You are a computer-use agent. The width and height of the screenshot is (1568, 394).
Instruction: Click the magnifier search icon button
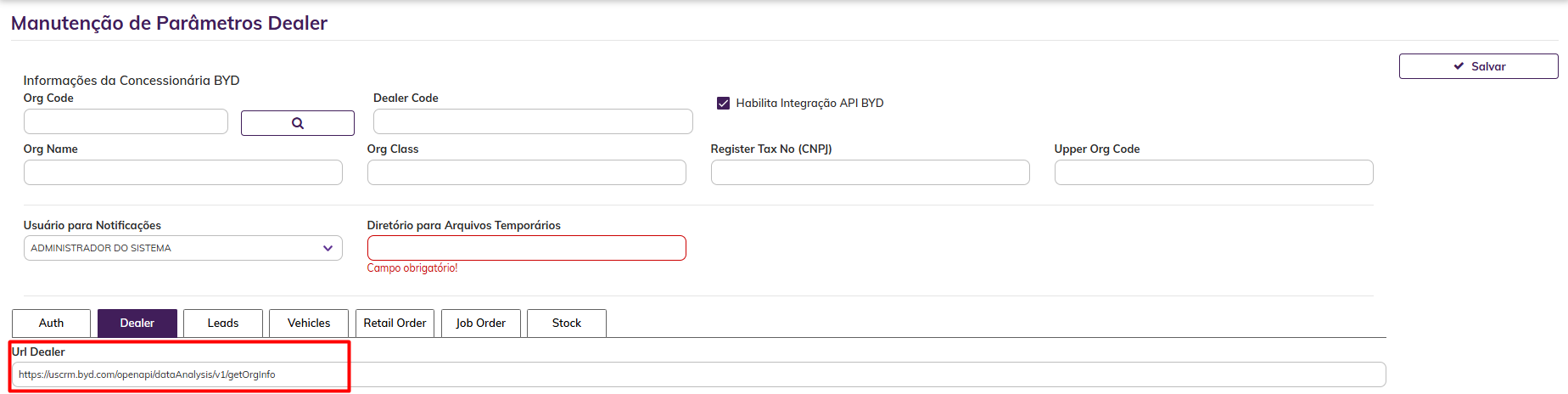pos(297,123)
